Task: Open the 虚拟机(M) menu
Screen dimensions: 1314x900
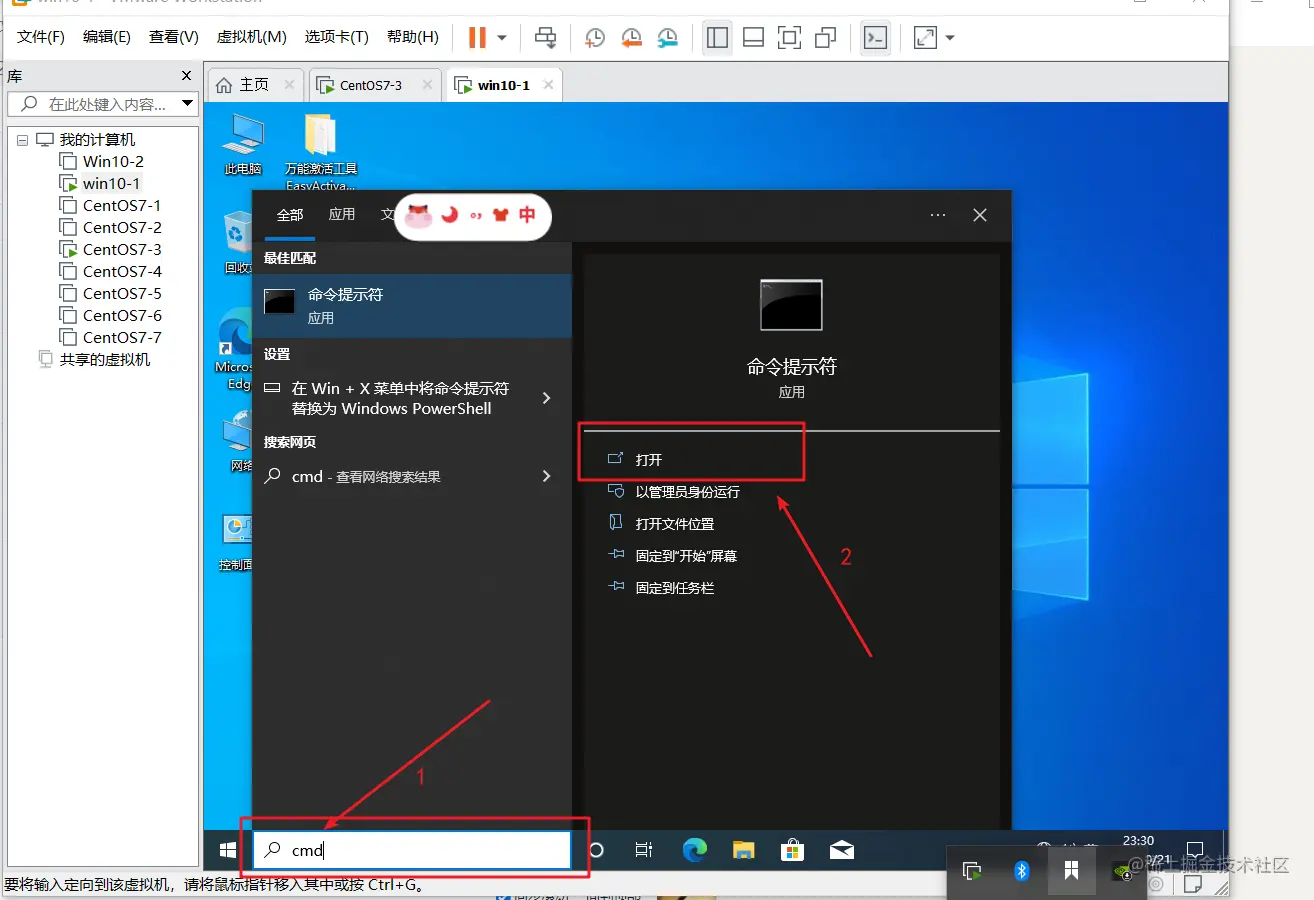Action: click(x=252, y=37)
